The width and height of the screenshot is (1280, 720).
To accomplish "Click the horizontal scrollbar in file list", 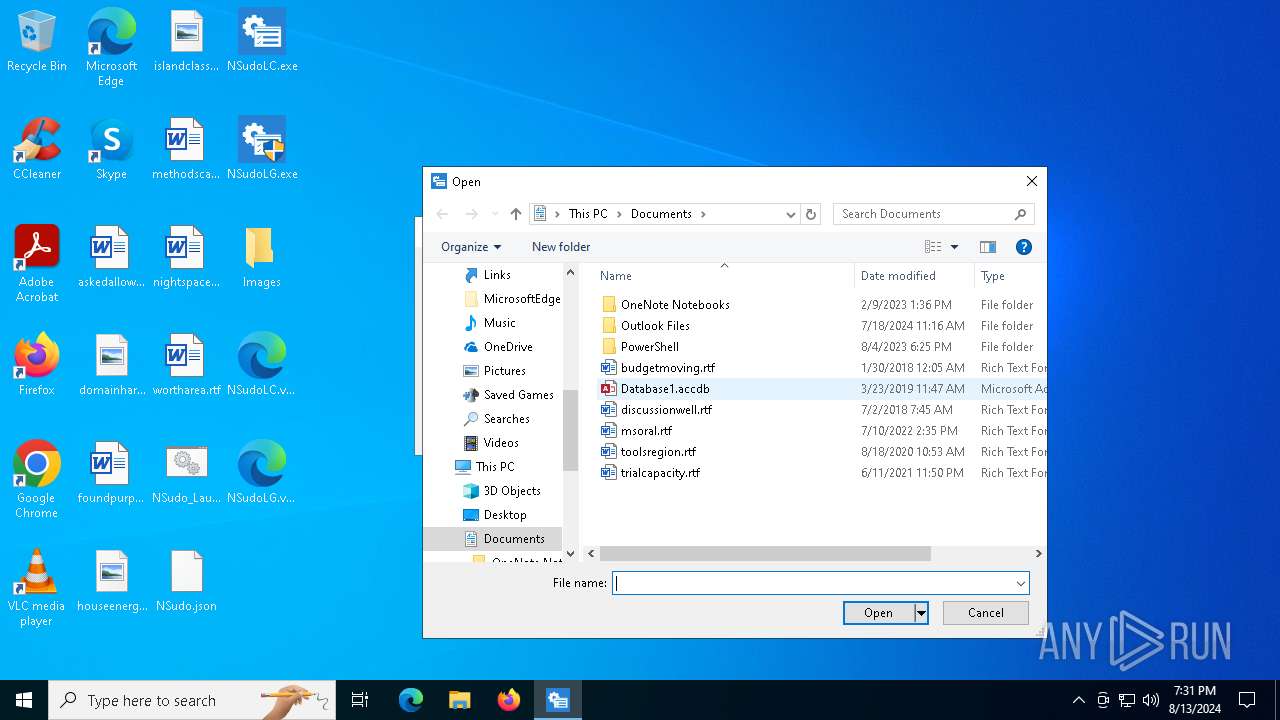I will [765, 554].
